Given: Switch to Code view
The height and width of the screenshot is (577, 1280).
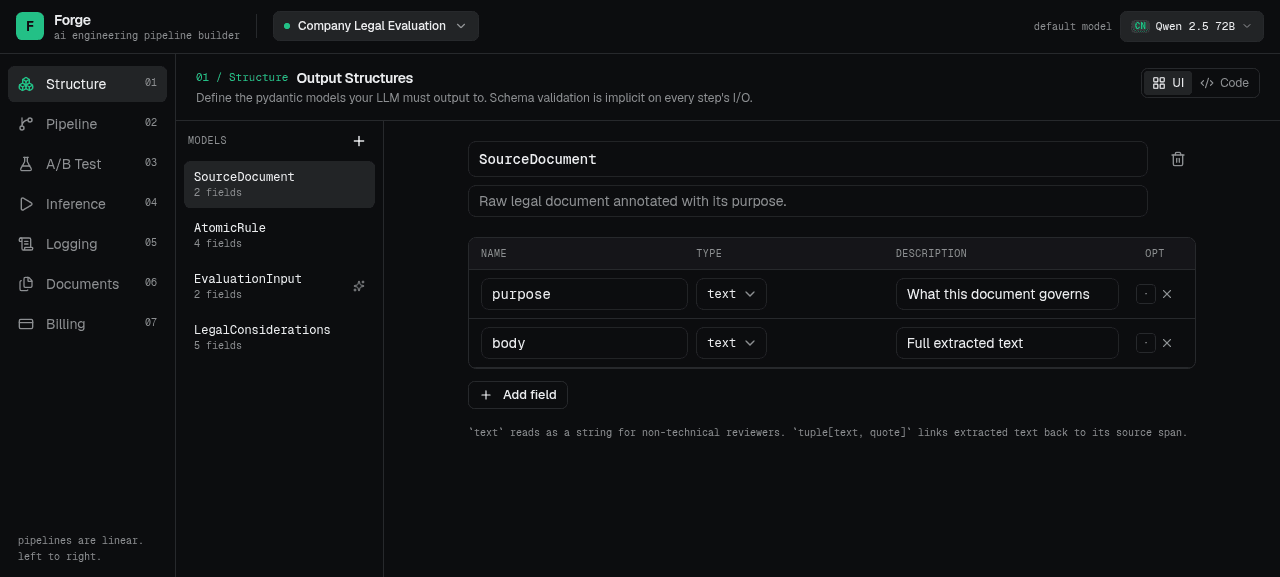Looking at the screenshot, I should click(x=1225, y=83).
